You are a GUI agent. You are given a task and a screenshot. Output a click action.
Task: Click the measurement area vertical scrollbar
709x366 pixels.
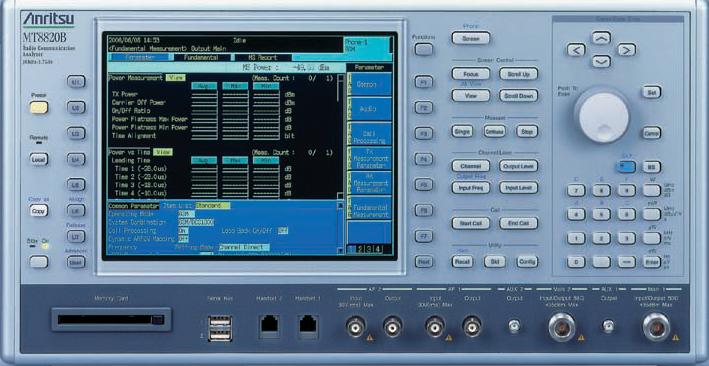pyautogui.click(x=341, y=136)
